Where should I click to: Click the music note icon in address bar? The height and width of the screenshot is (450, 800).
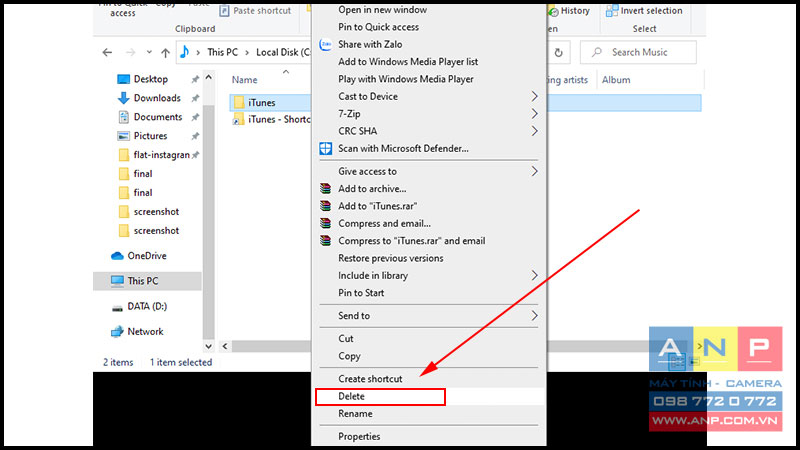185,52
